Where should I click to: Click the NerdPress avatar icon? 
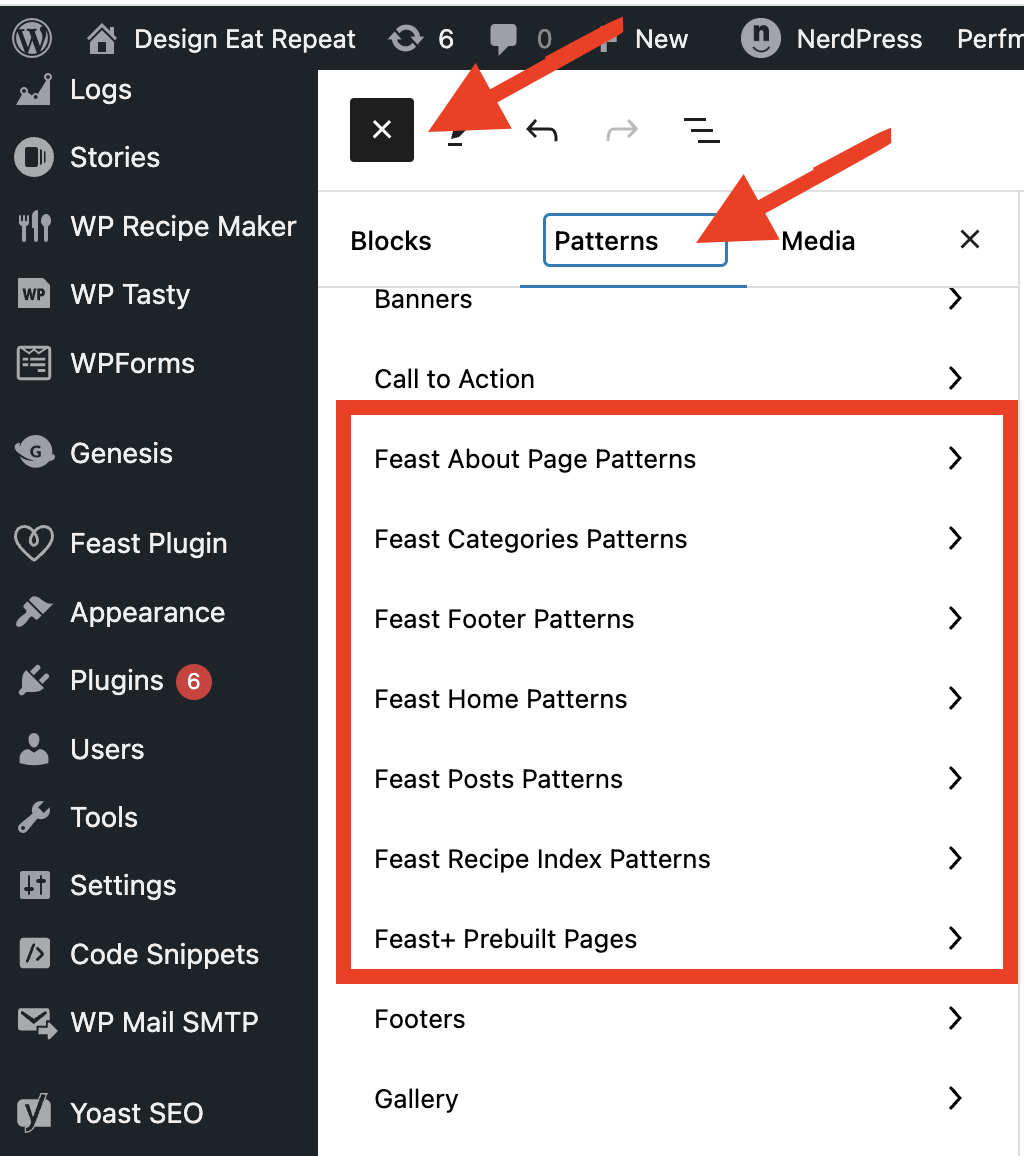pyautogui.click(x=760, y=39)
